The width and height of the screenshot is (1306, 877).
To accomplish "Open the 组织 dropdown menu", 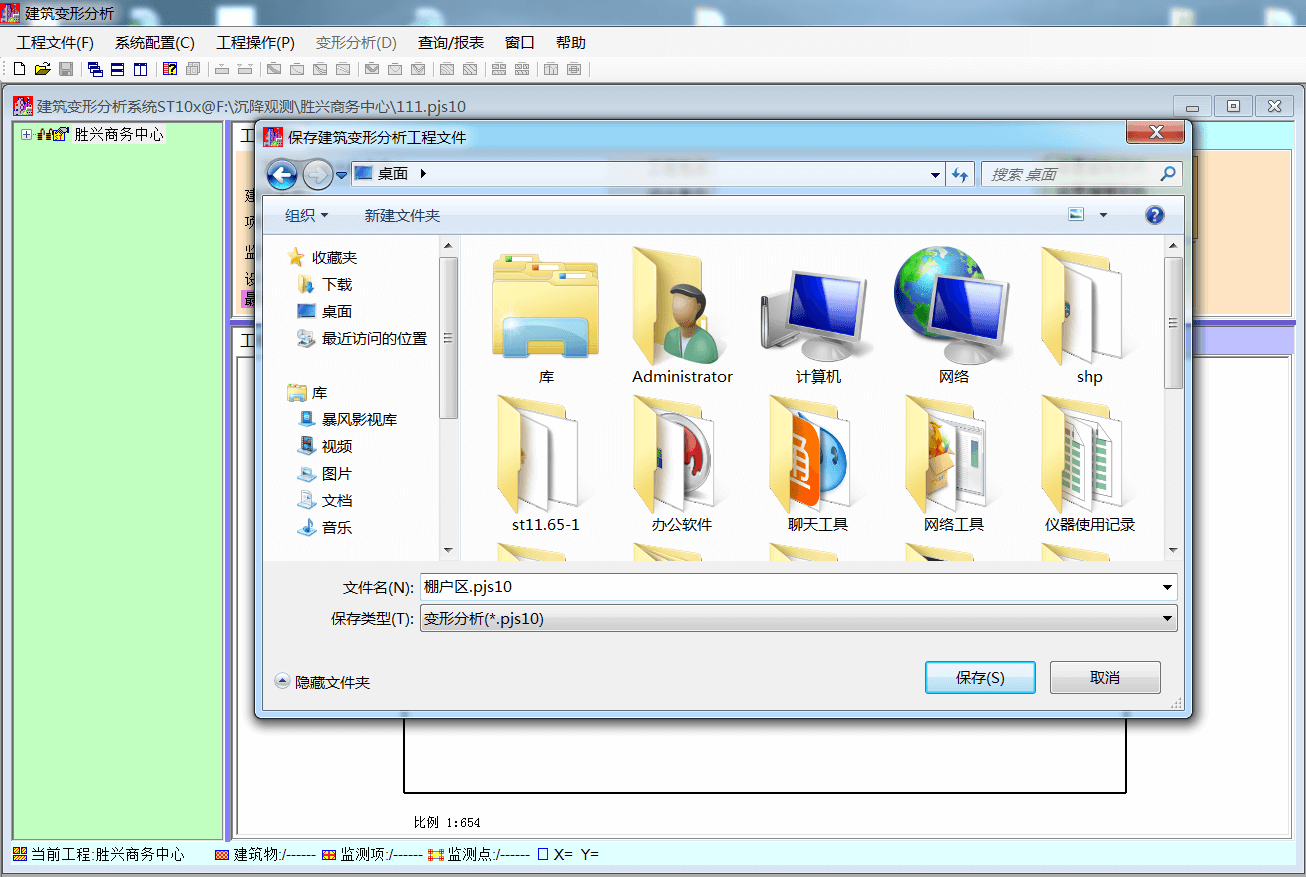I will pyautogui.click(x=306, y=216).
